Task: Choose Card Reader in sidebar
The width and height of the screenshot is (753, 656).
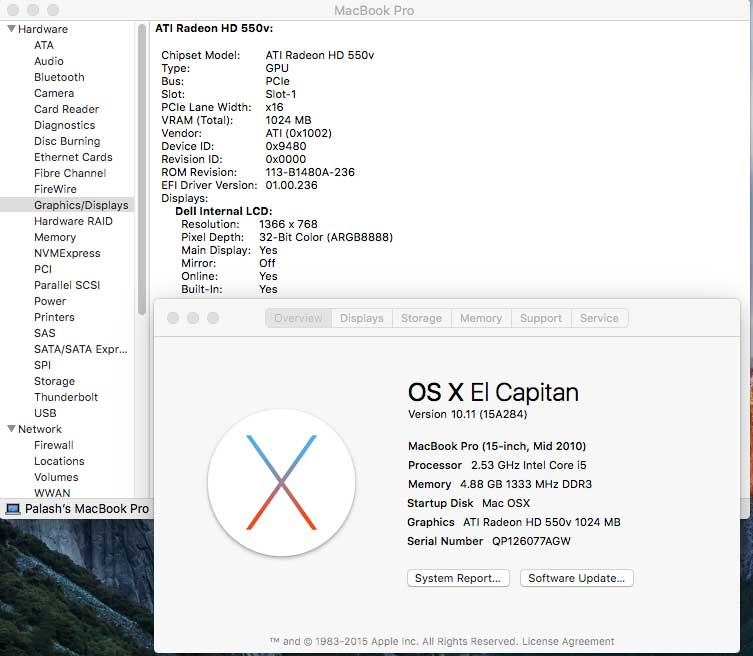Action: point(66,109)
